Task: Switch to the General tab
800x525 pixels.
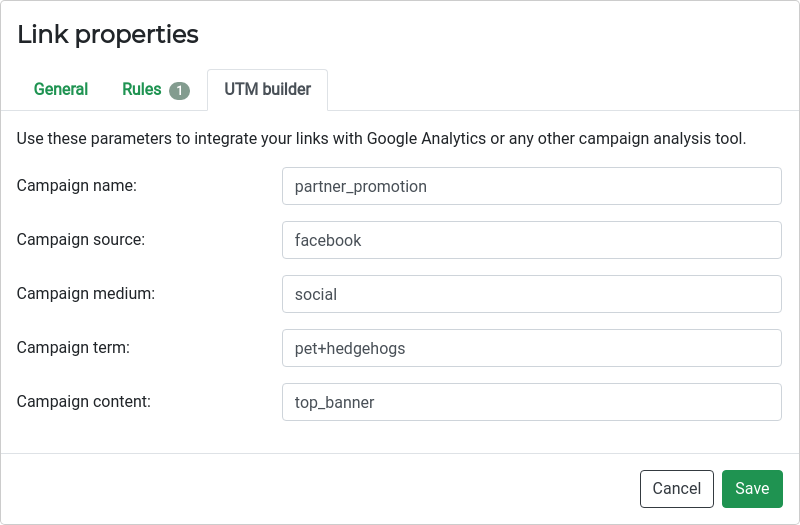Action: (61, 89)
